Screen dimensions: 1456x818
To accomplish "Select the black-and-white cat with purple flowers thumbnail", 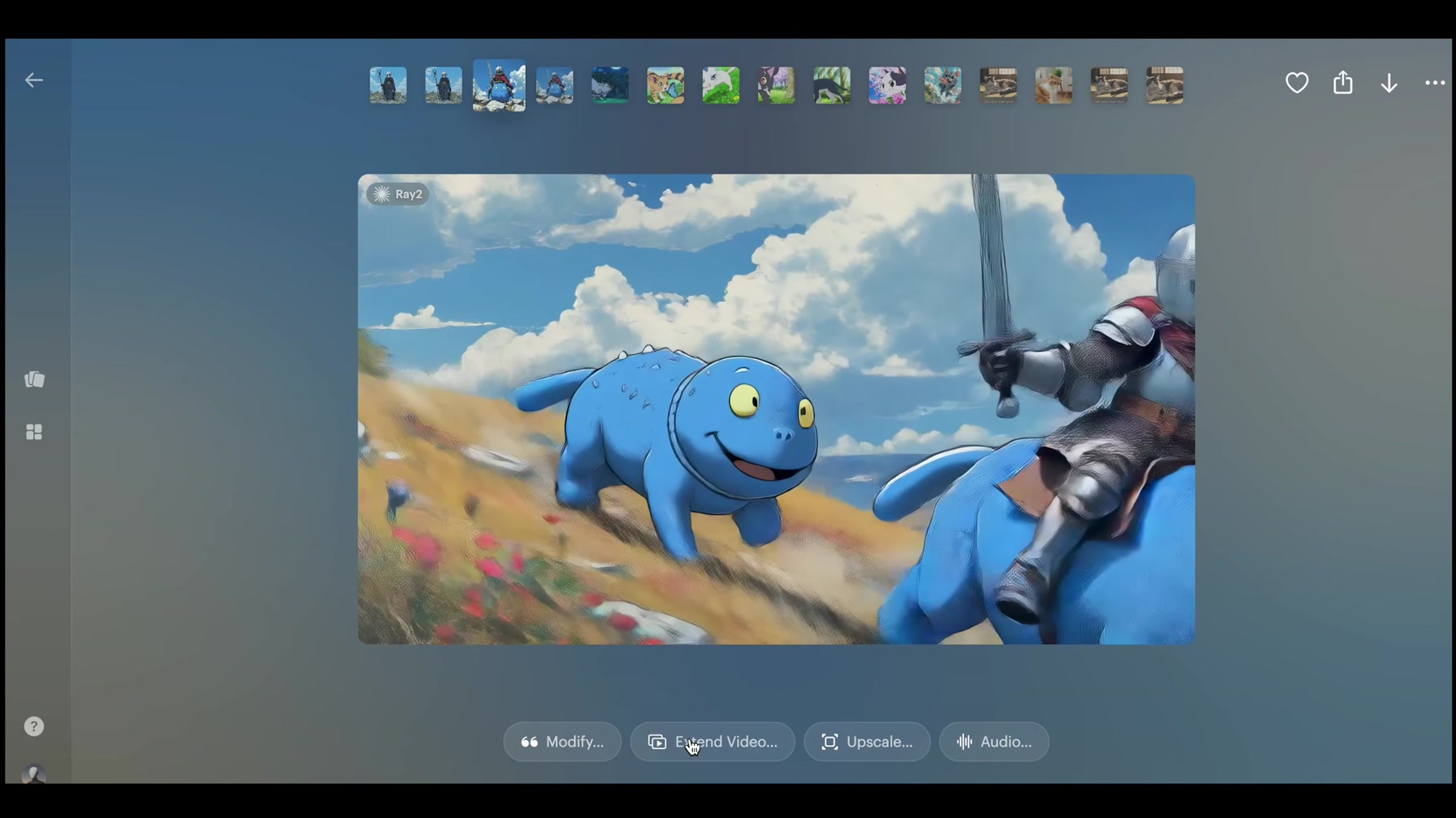I will pyautogui.click(x=887, y=85).
